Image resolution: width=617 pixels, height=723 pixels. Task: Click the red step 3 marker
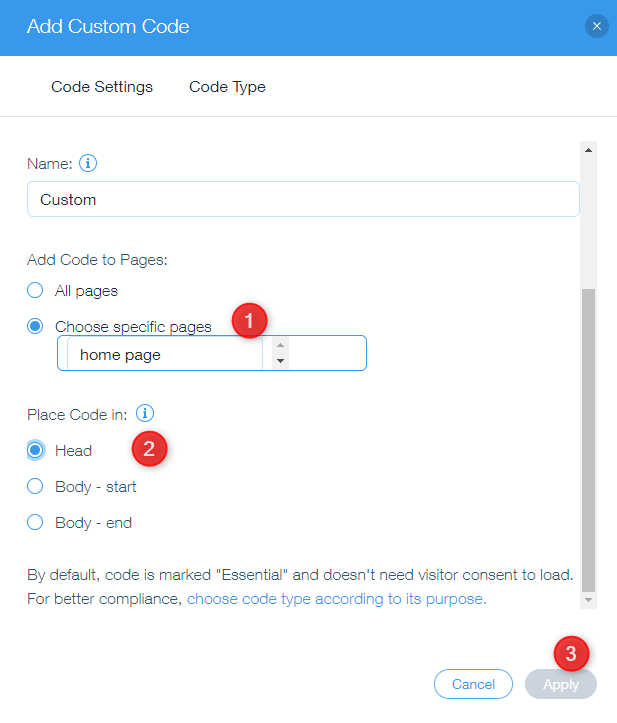click(571, 655)
